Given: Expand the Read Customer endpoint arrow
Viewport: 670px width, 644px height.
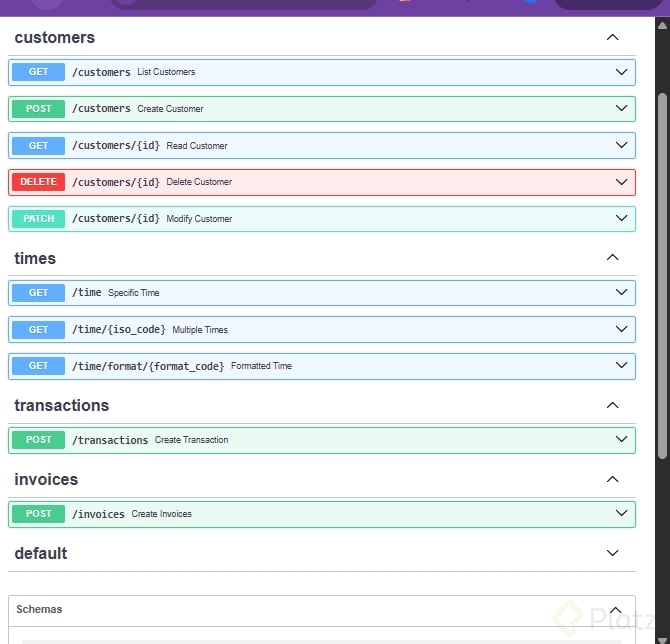Looking at the screenshot, I should click(x=621, y=146).
